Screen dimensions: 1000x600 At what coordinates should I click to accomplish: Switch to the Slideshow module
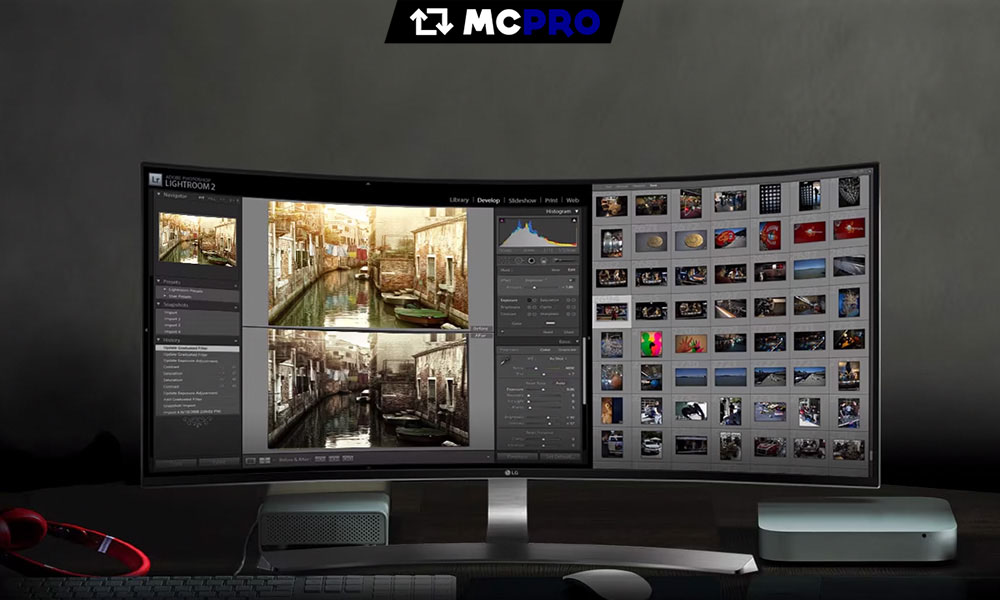pyautogui.click(x=522, y=200)
